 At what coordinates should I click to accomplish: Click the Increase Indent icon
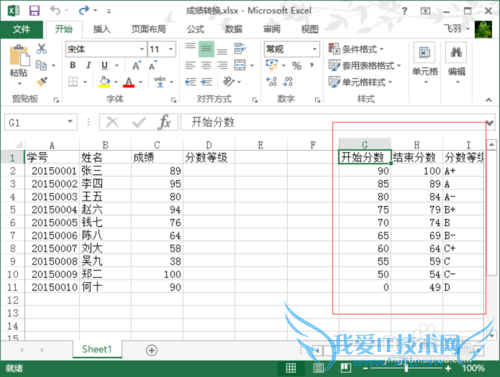(x=206, y=82)
